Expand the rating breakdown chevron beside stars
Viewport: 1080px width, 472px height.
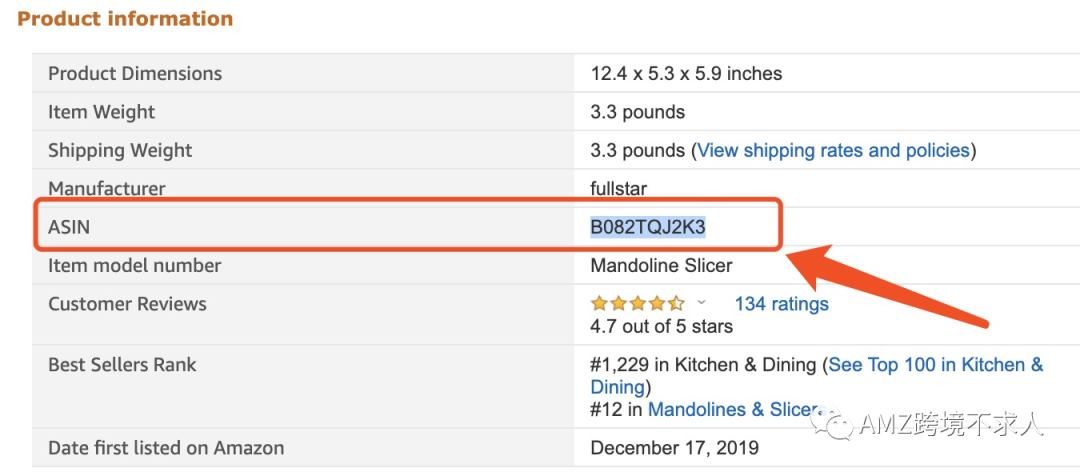(702, 302)
